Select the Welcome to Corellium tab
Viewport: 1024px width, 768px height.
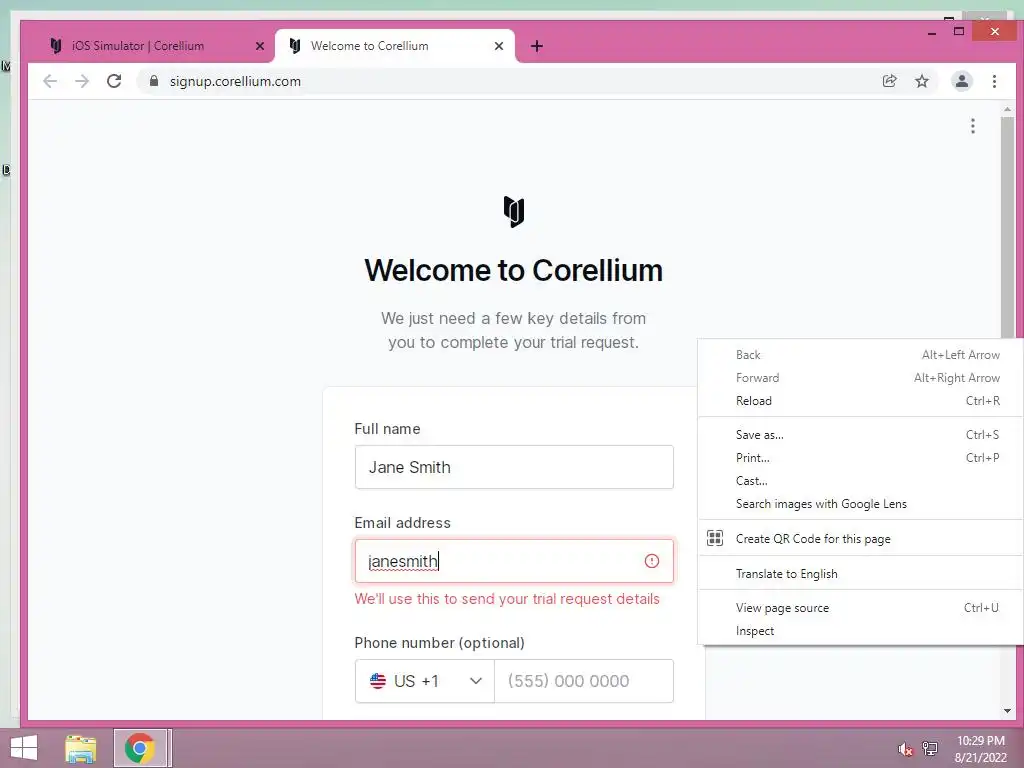coord(394,46)
